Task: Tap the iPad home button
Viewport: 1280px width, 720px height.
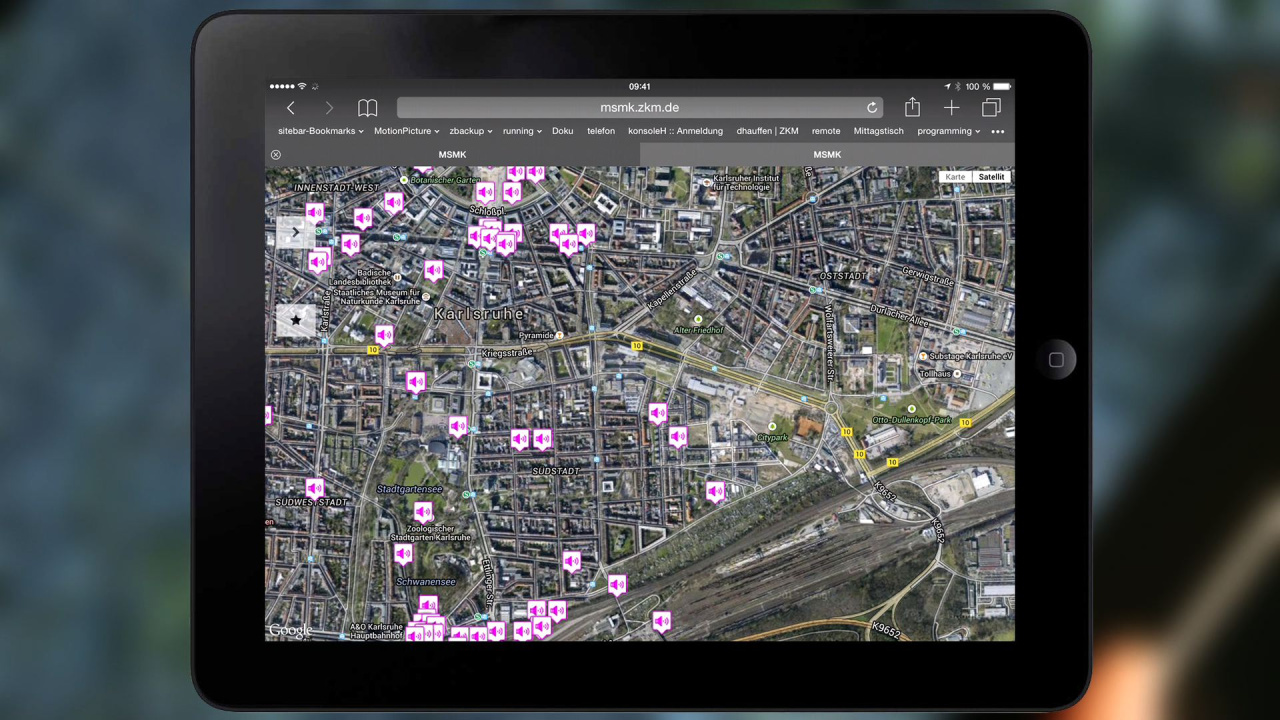Action: point(1056,360)
